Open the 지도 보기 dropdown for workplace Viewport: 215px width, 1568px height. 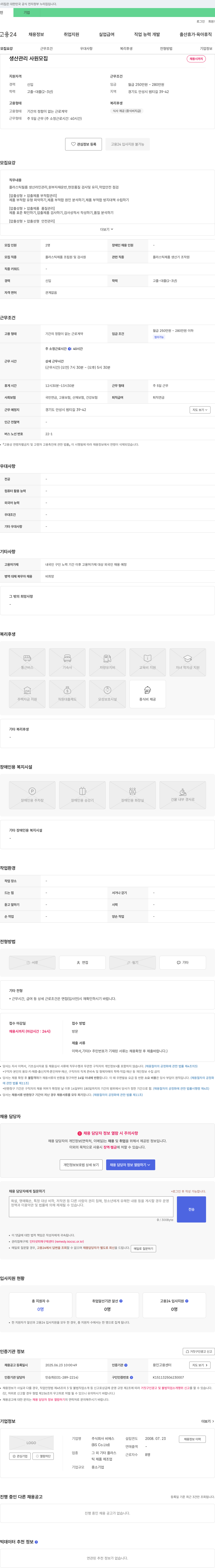[200, 410]
